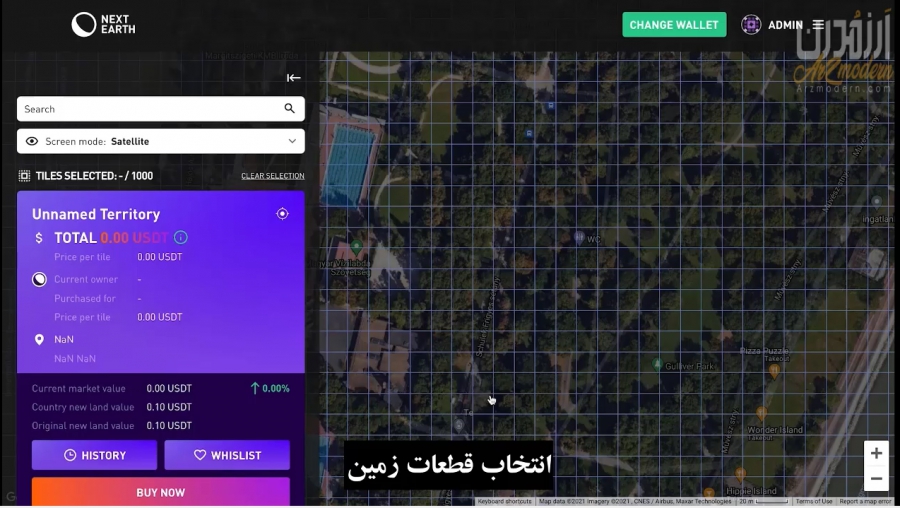Image resolution: width=900 pixels, height=508 pixels.
Task: Open Terms of Use link
Action: [x=814, y=501]
